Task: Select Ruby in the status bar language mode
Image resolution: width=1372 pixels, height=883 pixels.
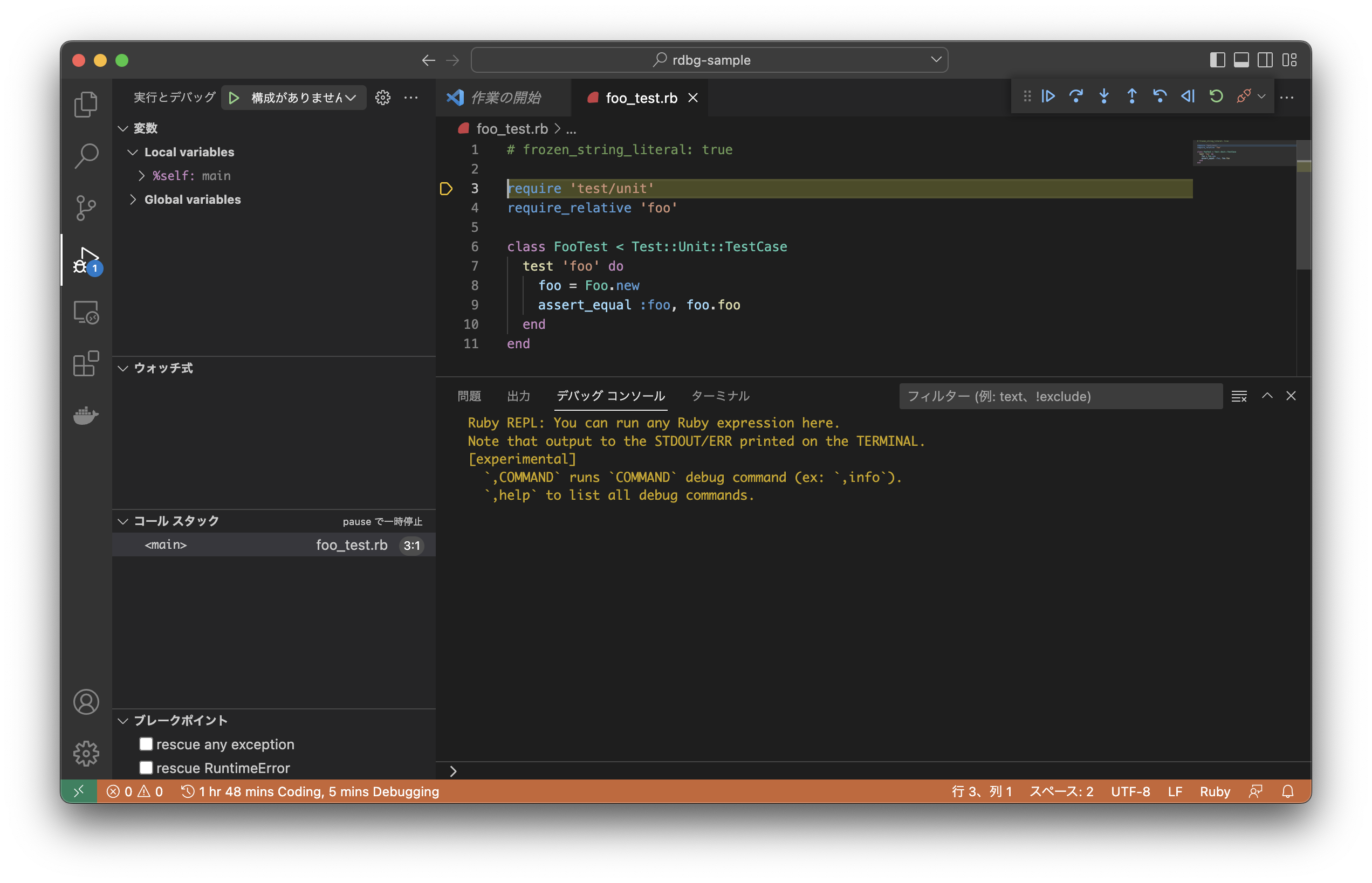Action: (x=1215, y=791)
